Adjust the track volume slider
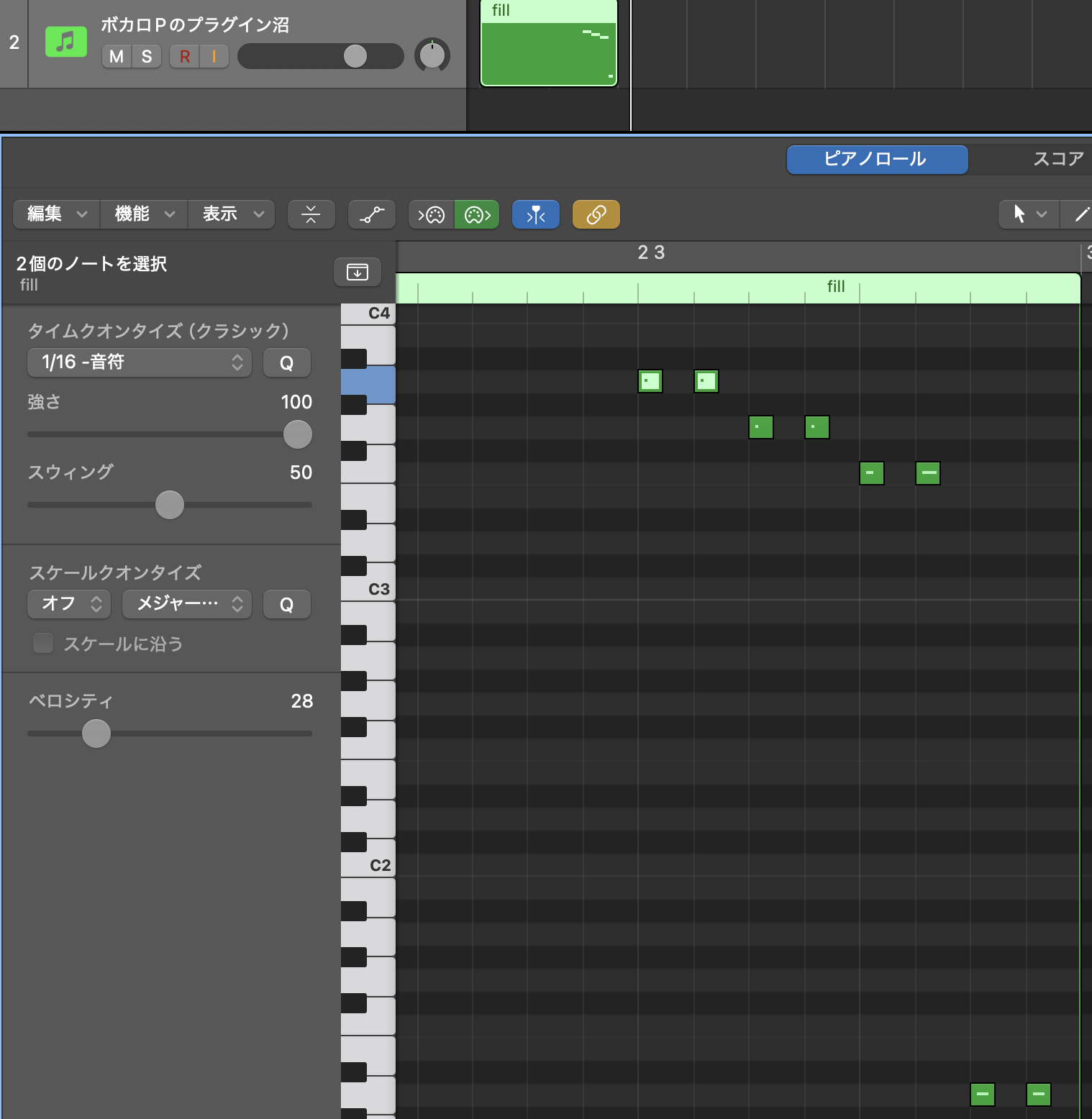1092x1119 pixels. pos(355,56)
